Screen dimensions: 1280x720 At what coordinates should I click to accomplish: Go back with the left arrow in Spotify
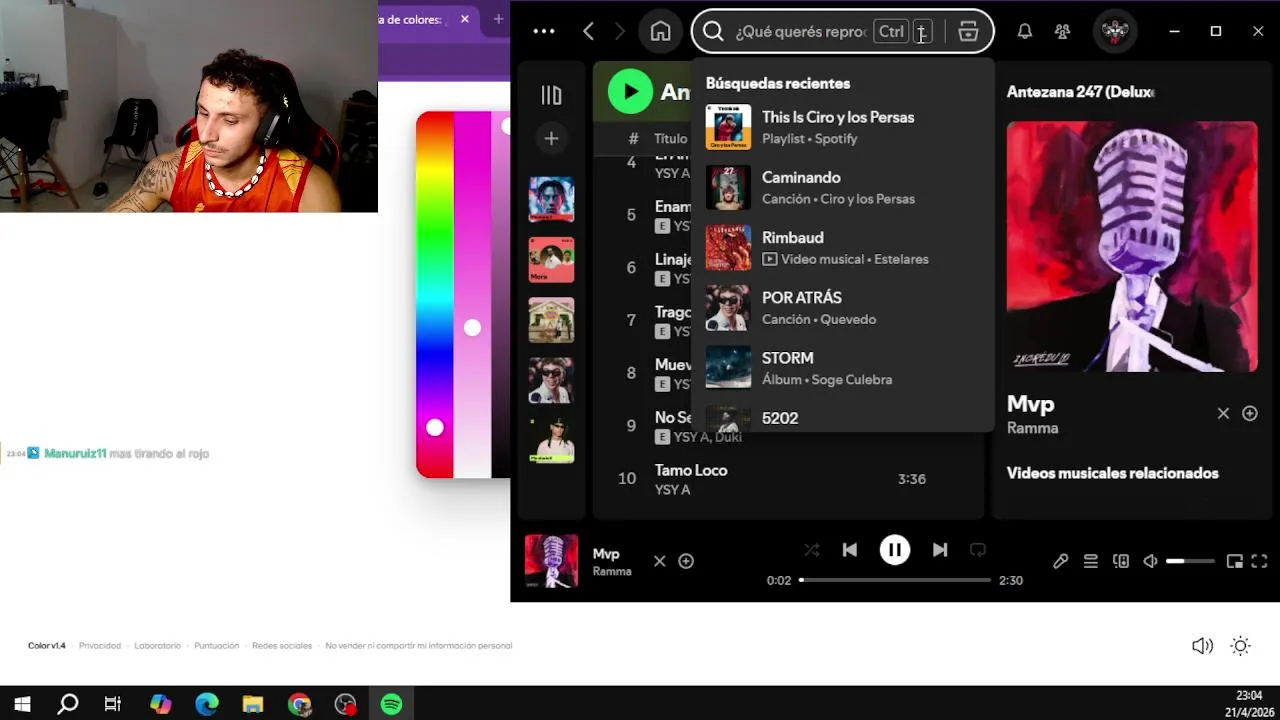point(588,31)
